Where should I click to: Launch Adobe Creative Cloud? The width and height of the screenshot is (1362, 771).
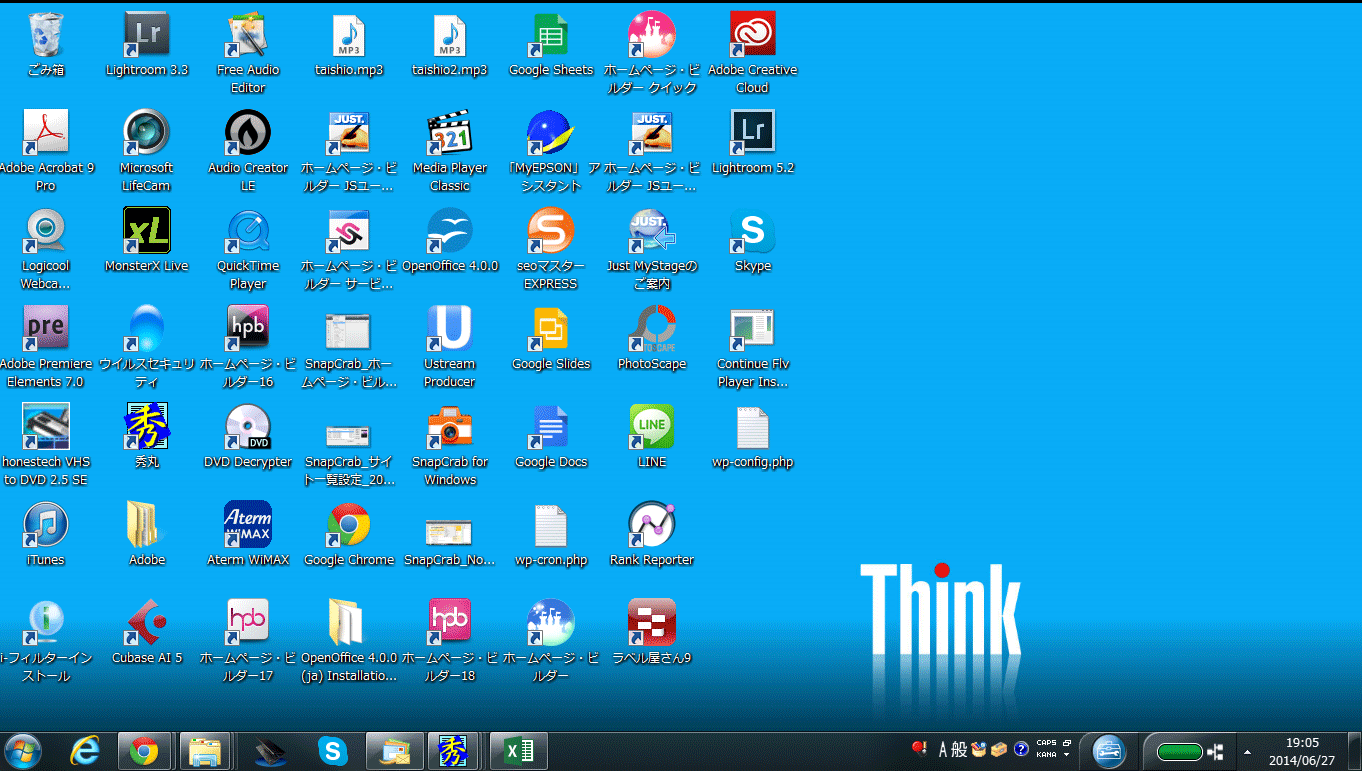point(753,54)
